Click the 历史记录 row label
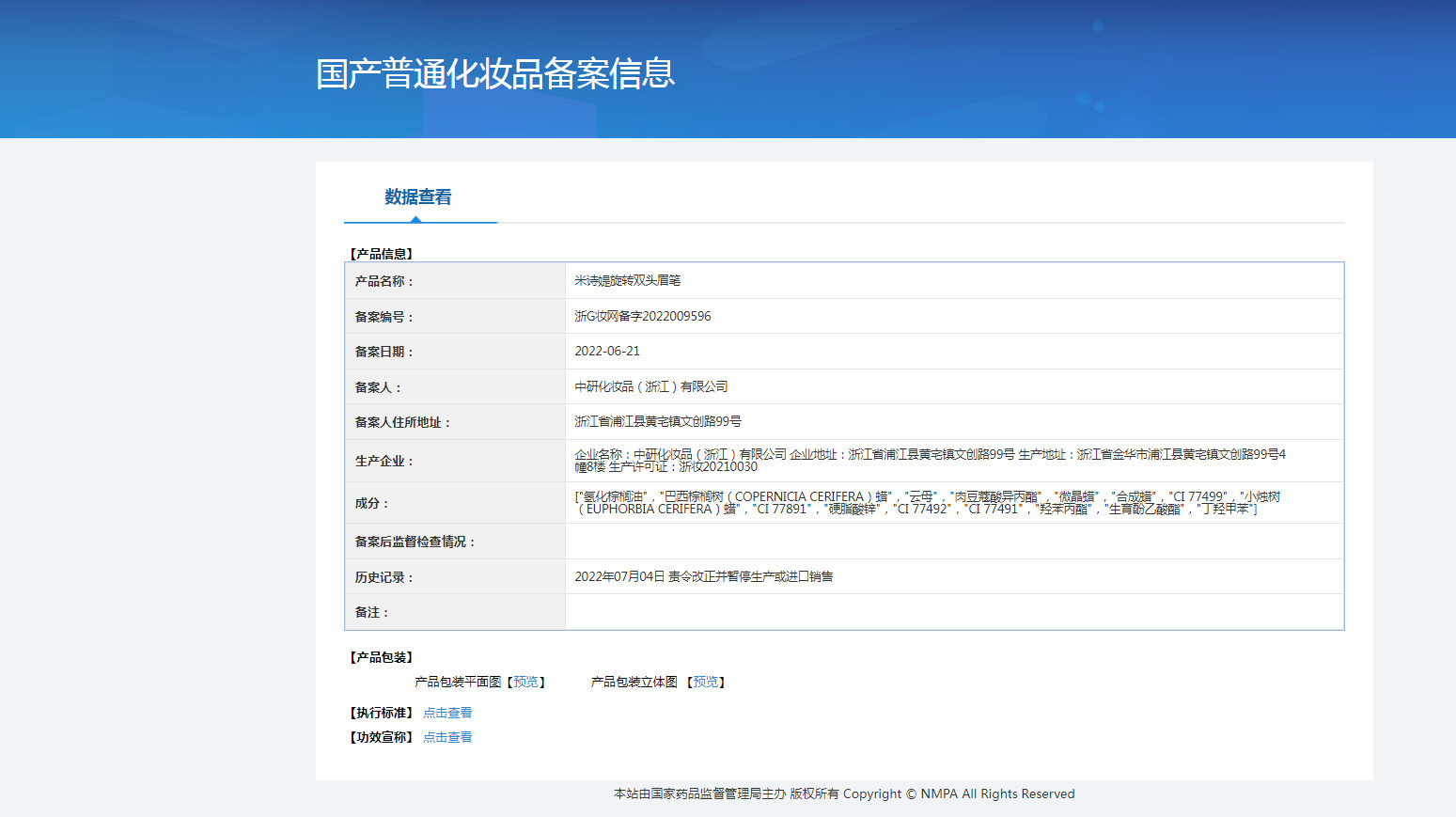This screenshot has height=817, width=1456. 384,577
